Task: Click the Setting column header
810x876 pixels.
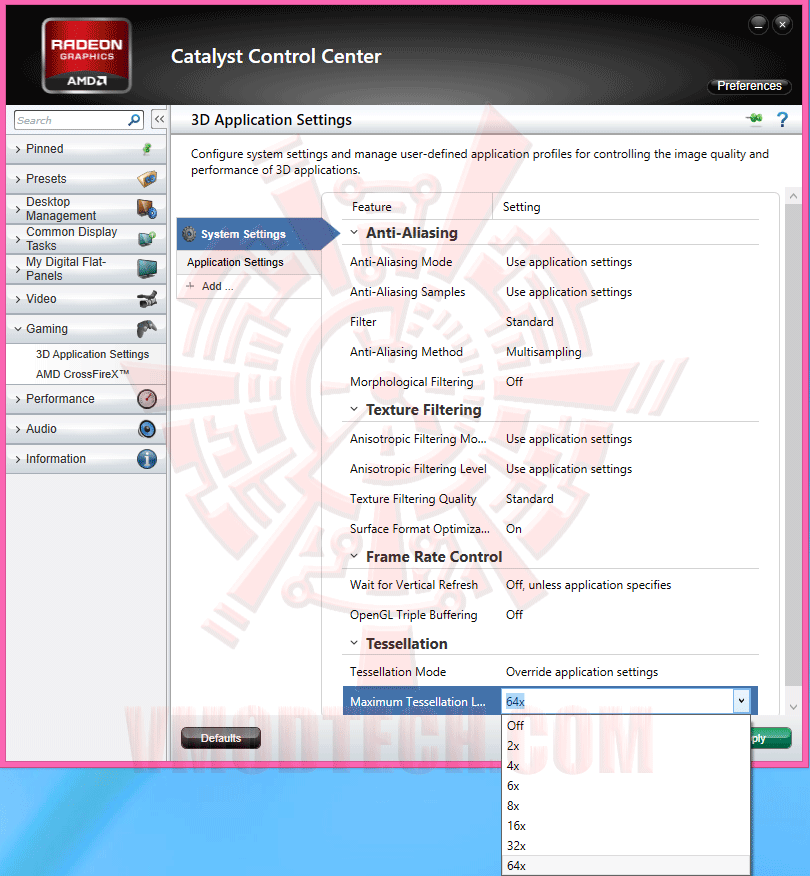Action: coord(521,207)
